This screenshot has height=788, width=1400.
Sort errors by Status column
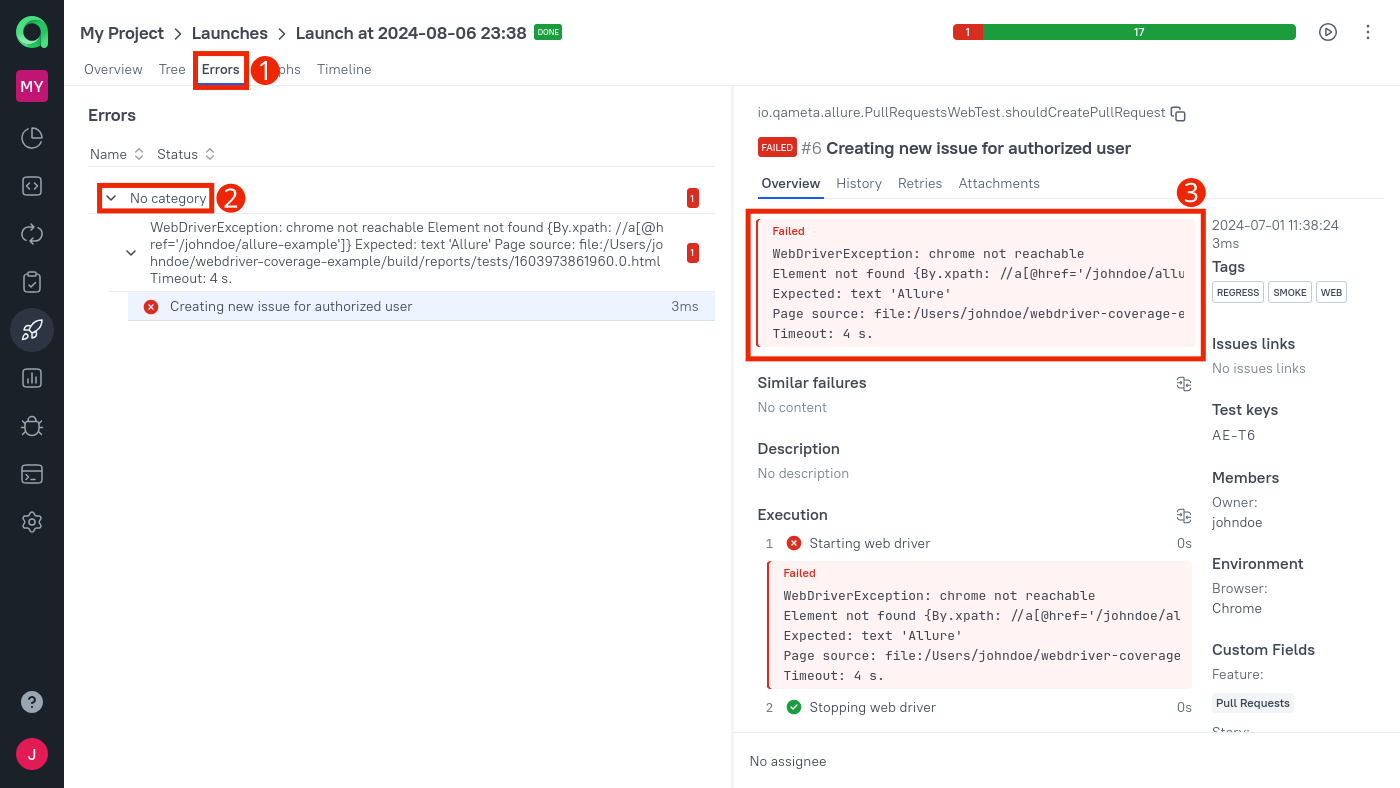tap(186, 154)
